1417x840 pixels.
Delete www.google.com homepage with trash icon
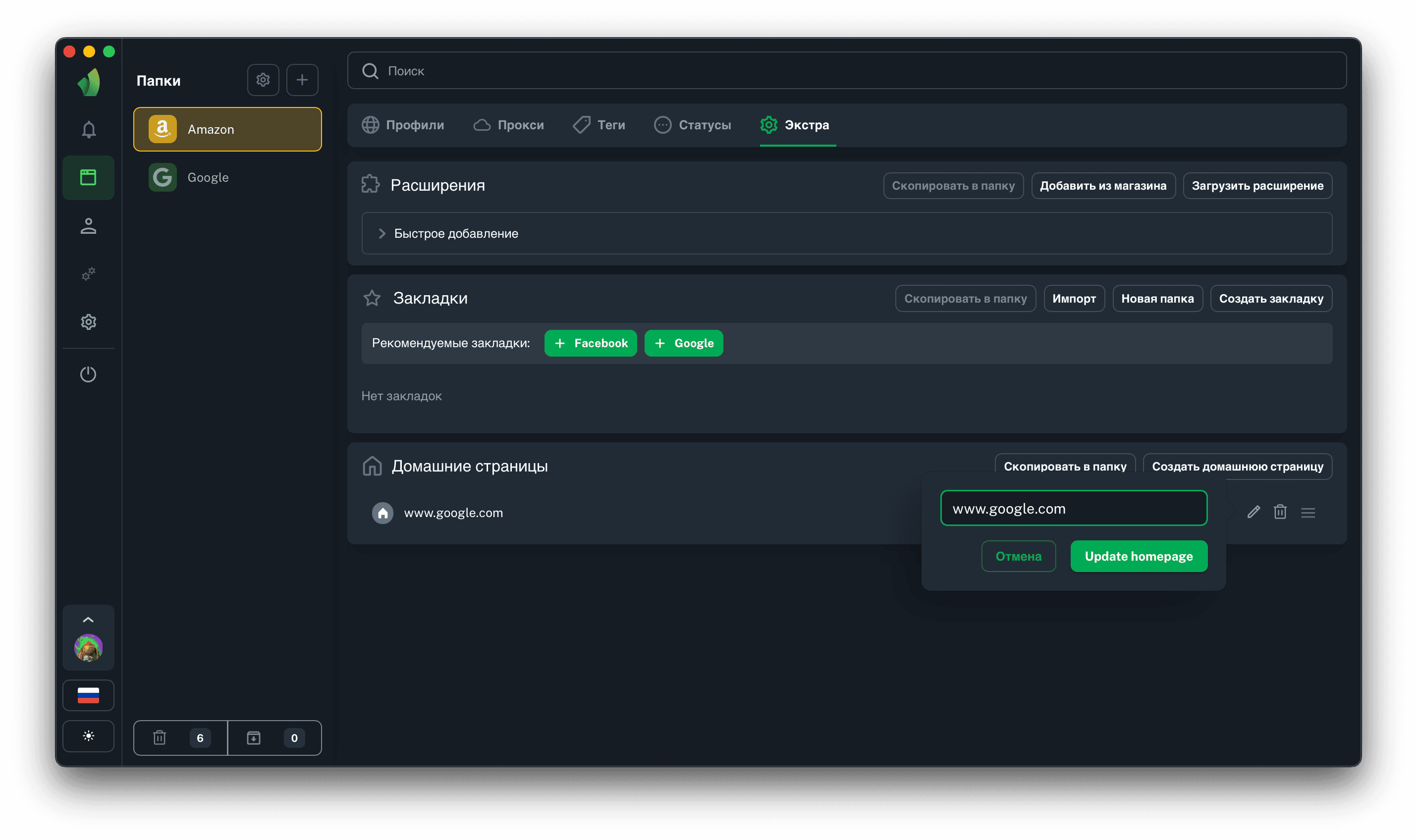(1280, 512)
